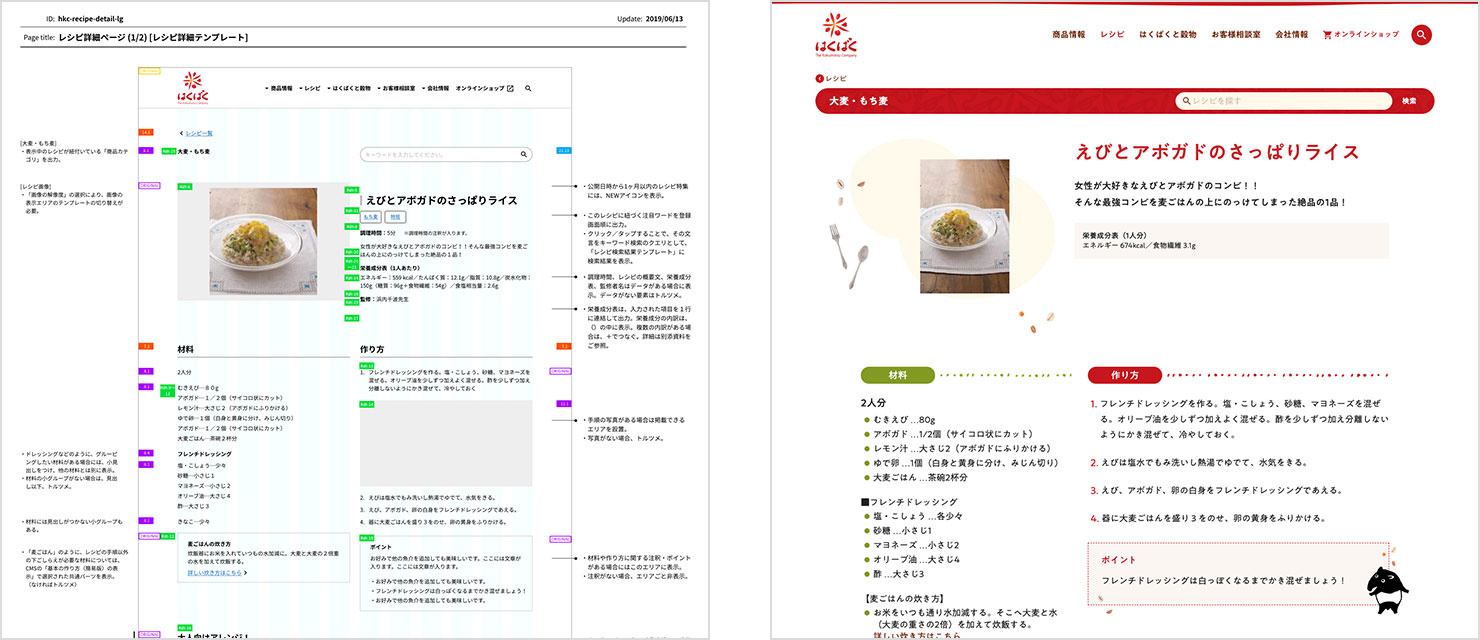Click the 2人分 serving text in the design
1480x640 pixels.
point(873,403)
